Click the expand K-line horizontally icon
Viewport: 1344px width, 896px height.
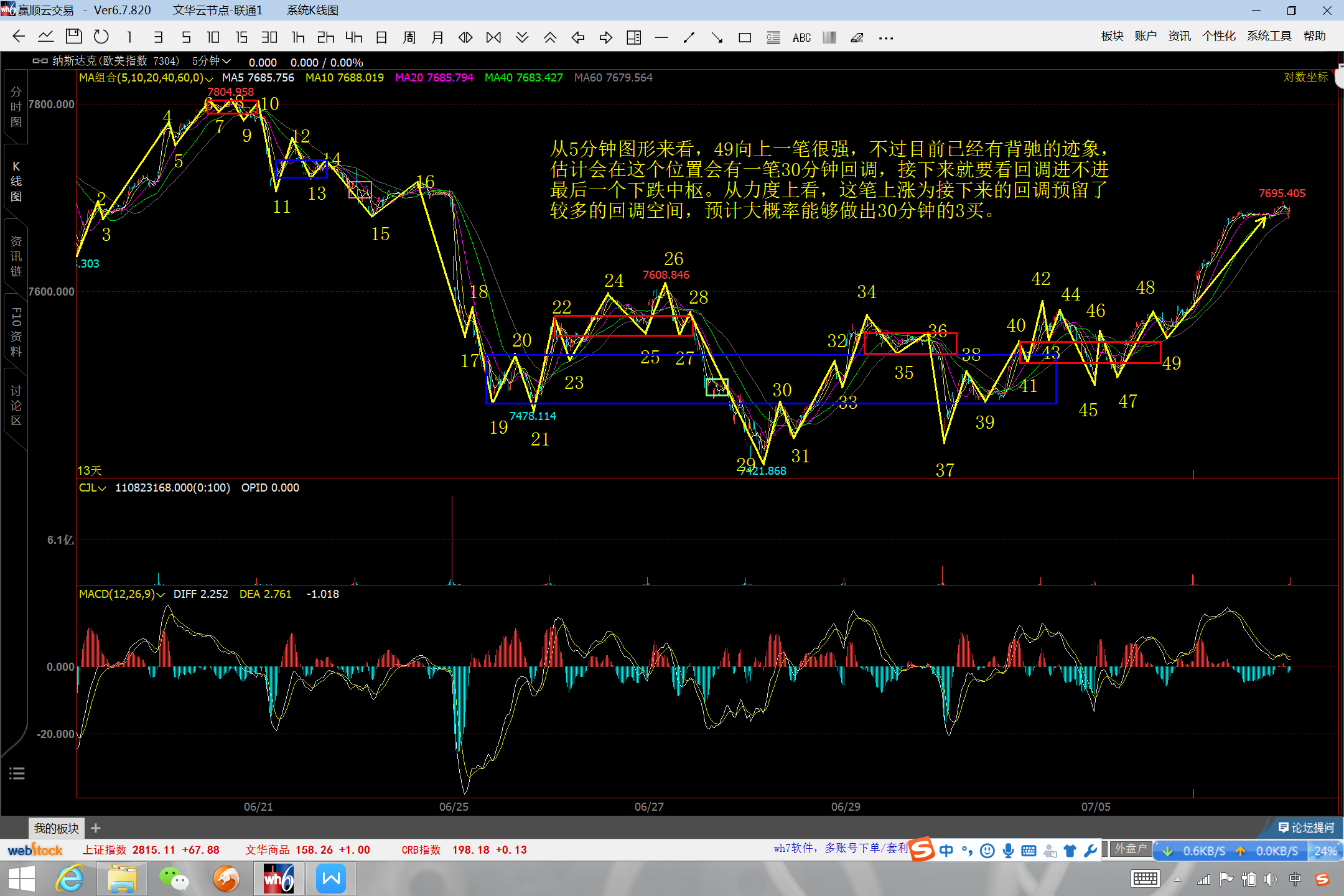(465, 37)
